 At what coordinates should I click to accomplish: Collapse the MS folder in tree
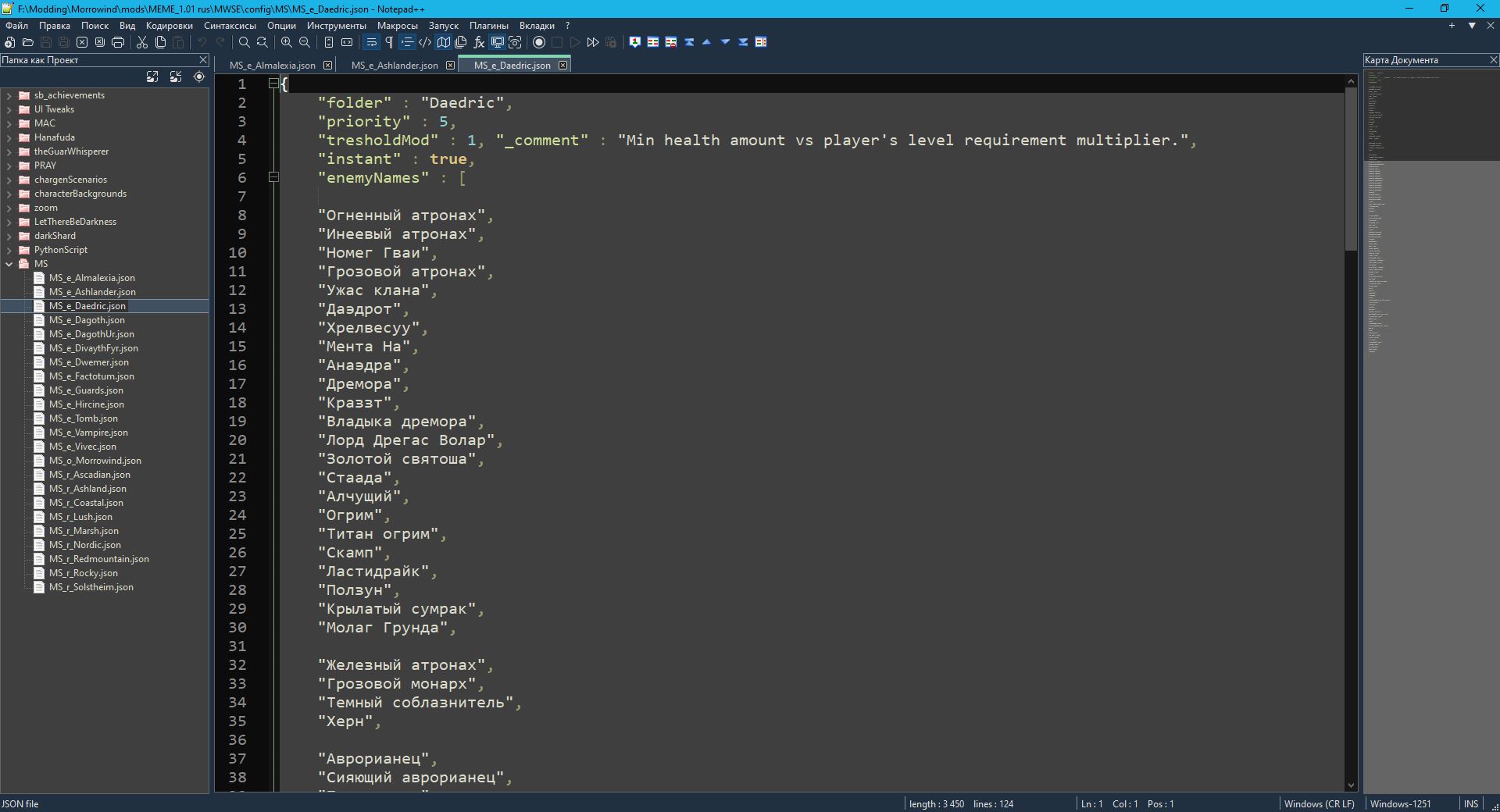[x=9, y=264]
